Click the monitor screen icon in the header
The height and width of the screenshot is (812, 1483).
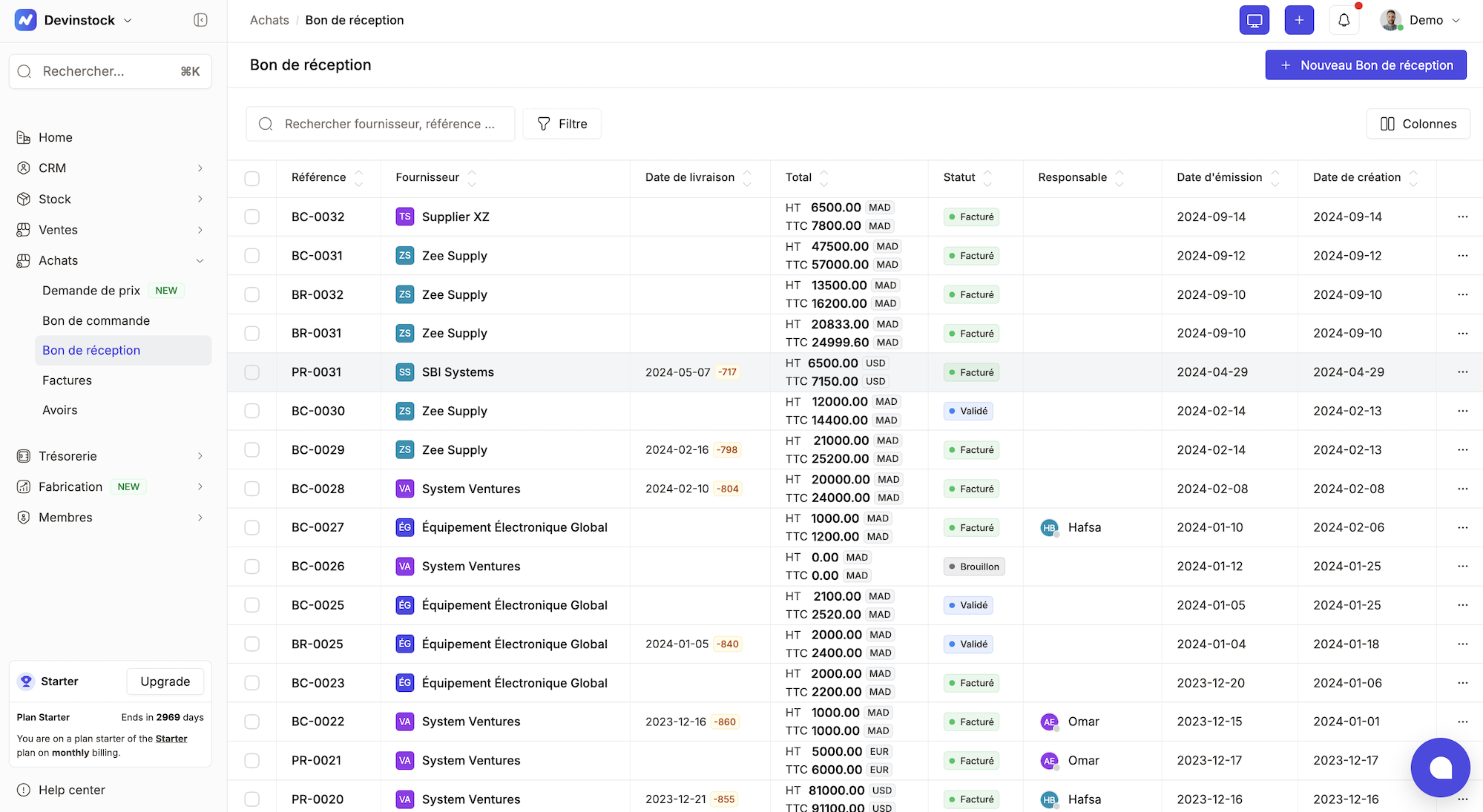(1254, 20)
